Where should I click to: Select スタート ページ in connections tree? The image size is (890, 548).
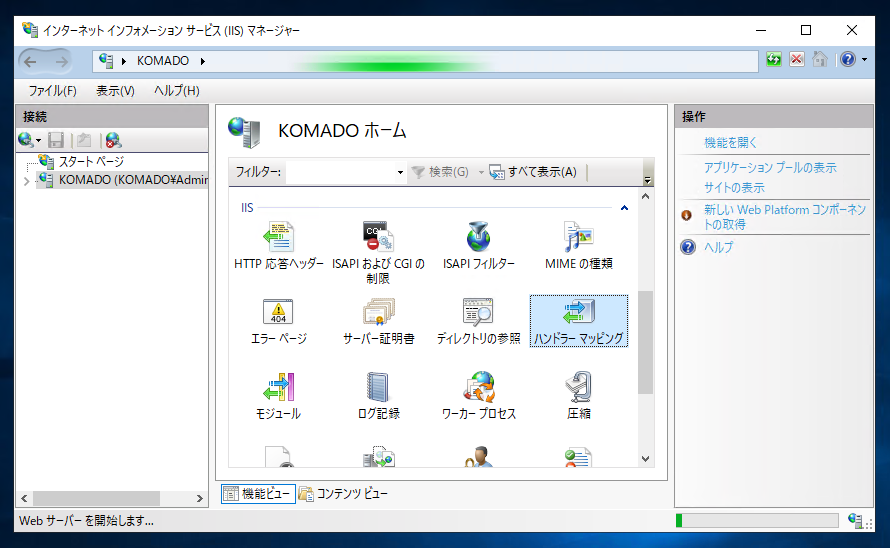coord(91,162)
